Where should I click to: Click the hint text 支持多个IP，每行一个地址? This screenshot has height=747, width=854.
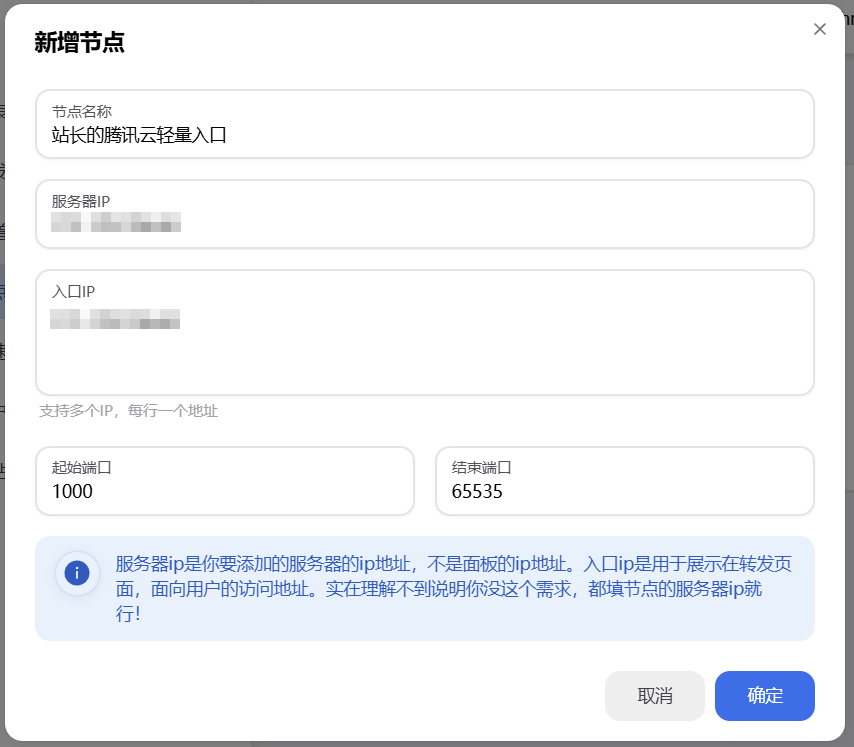[x=128, y=411]
